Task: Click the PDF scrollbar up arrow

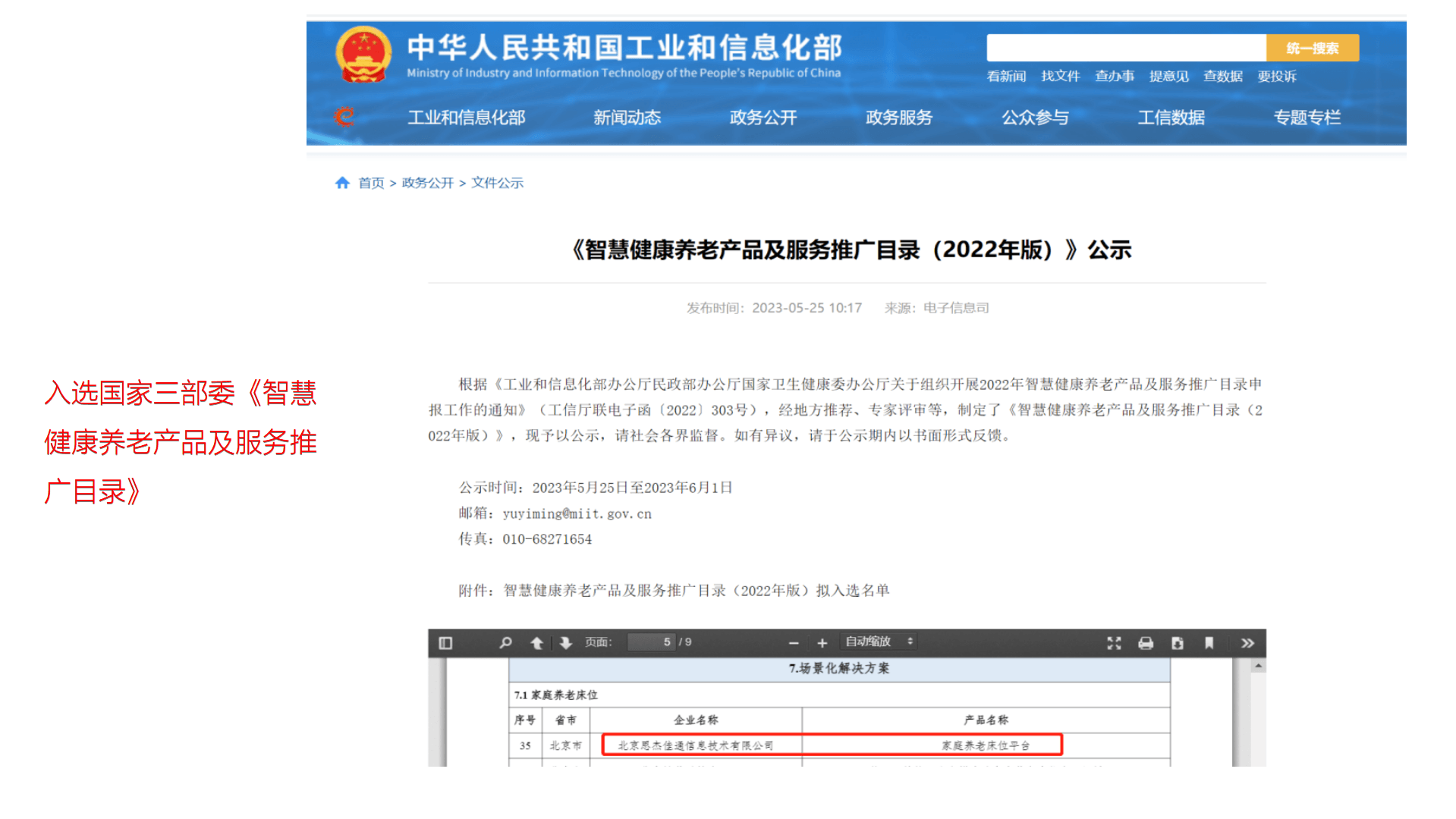Action: pyautogui.click(x=1258, y=666)
